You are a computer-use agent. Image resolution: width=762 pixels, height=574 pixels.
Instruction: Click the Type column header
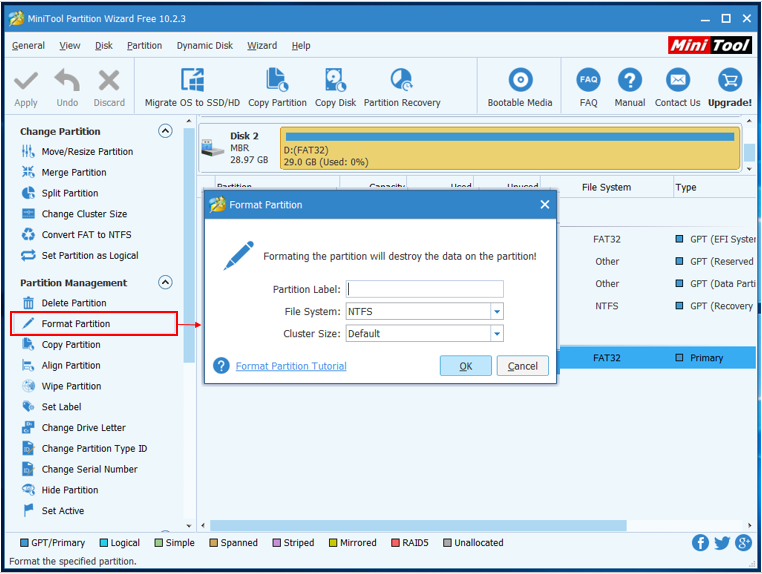[686, 188]
